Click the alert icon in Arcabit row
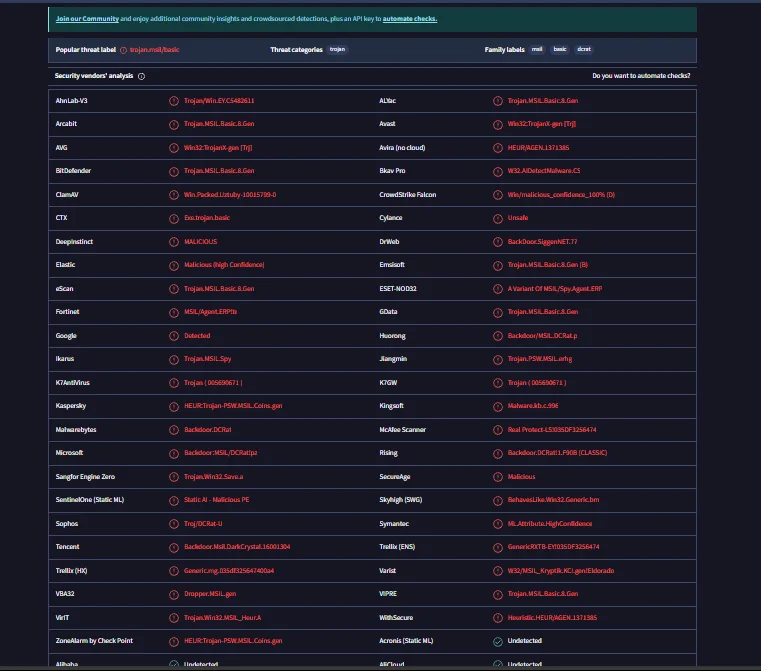Viewport: 761px width, 671px height. (x=174, y=124)
